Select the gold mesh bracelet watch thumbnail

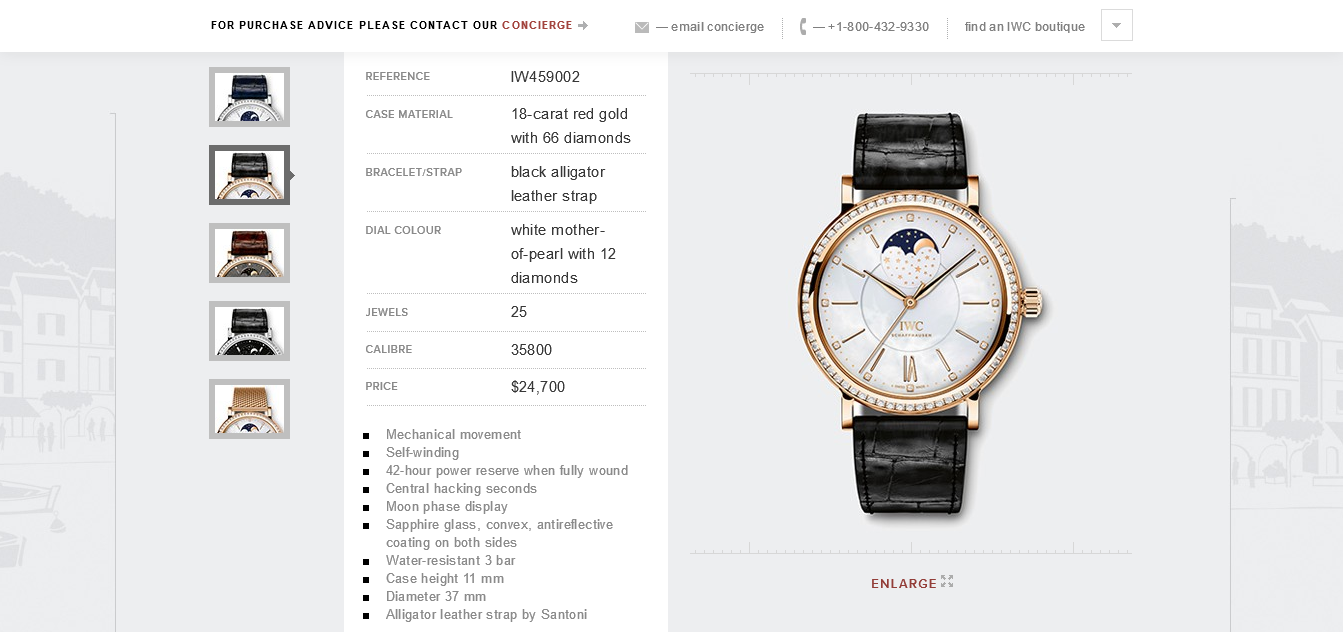[x=249, y=409]
